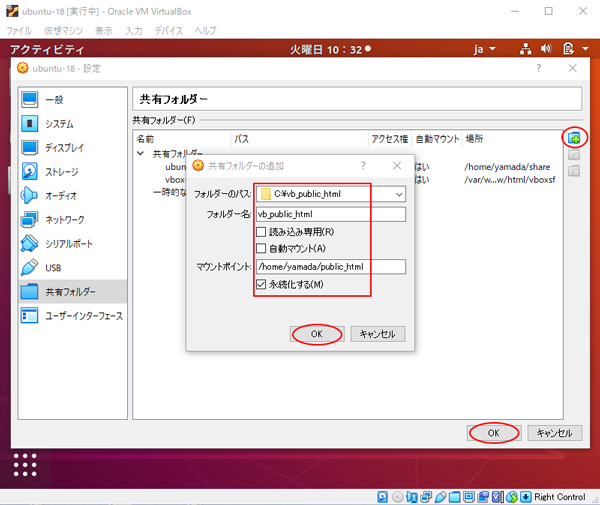
Task: Click the hard disk status bar icon
Action: 382,497
